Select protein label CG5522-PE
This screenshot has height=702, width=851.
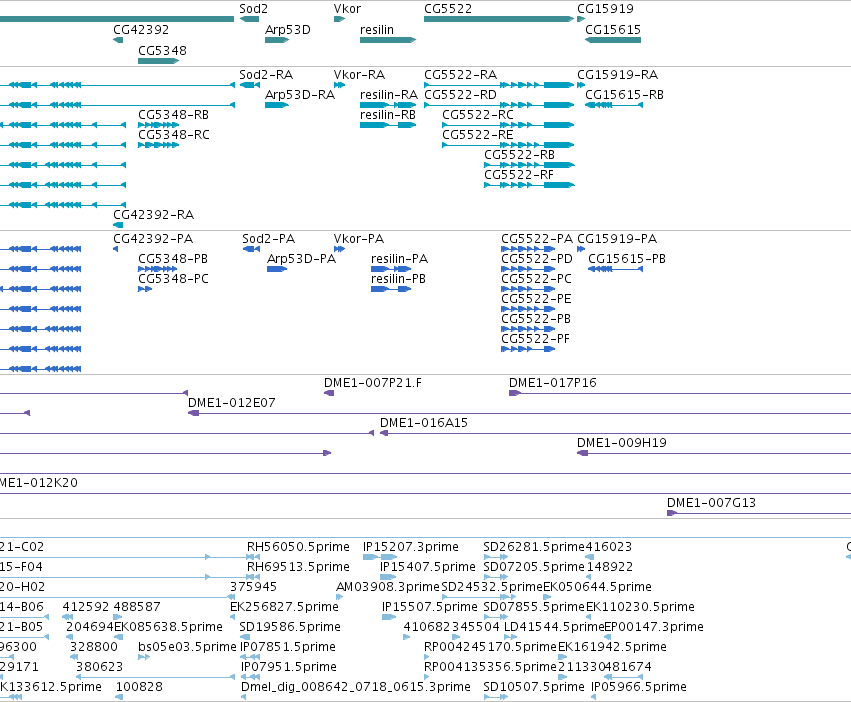536,299
